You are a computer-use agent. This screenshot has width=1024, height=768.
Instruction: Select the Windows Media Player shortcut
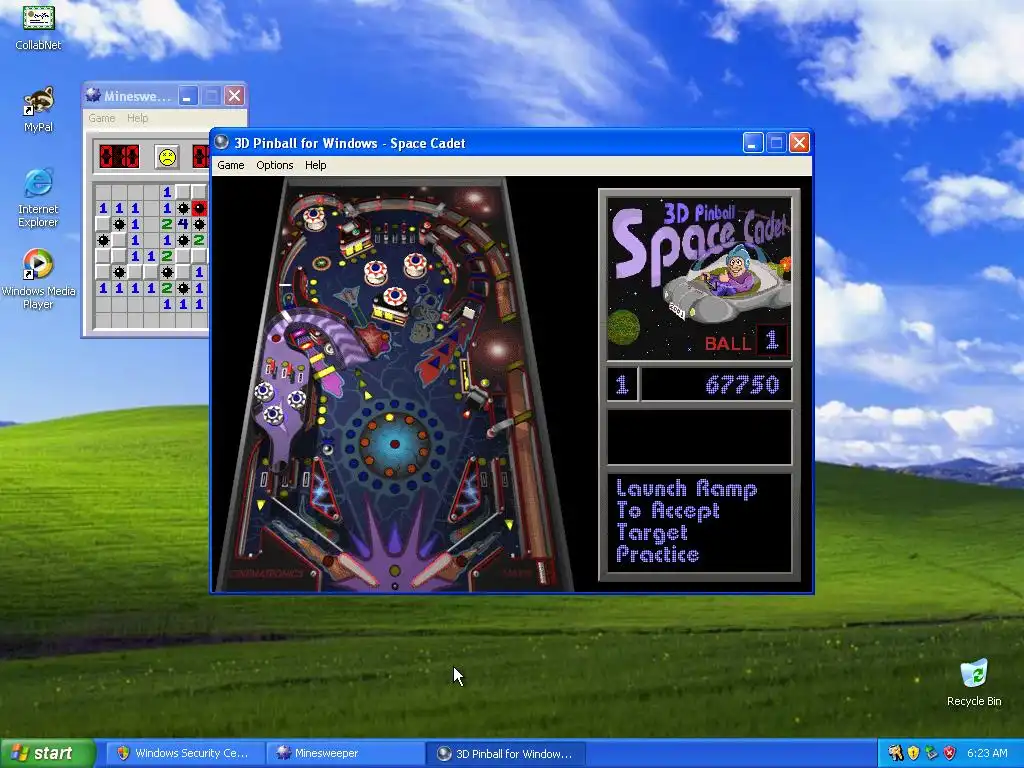[x=38, y=279]
